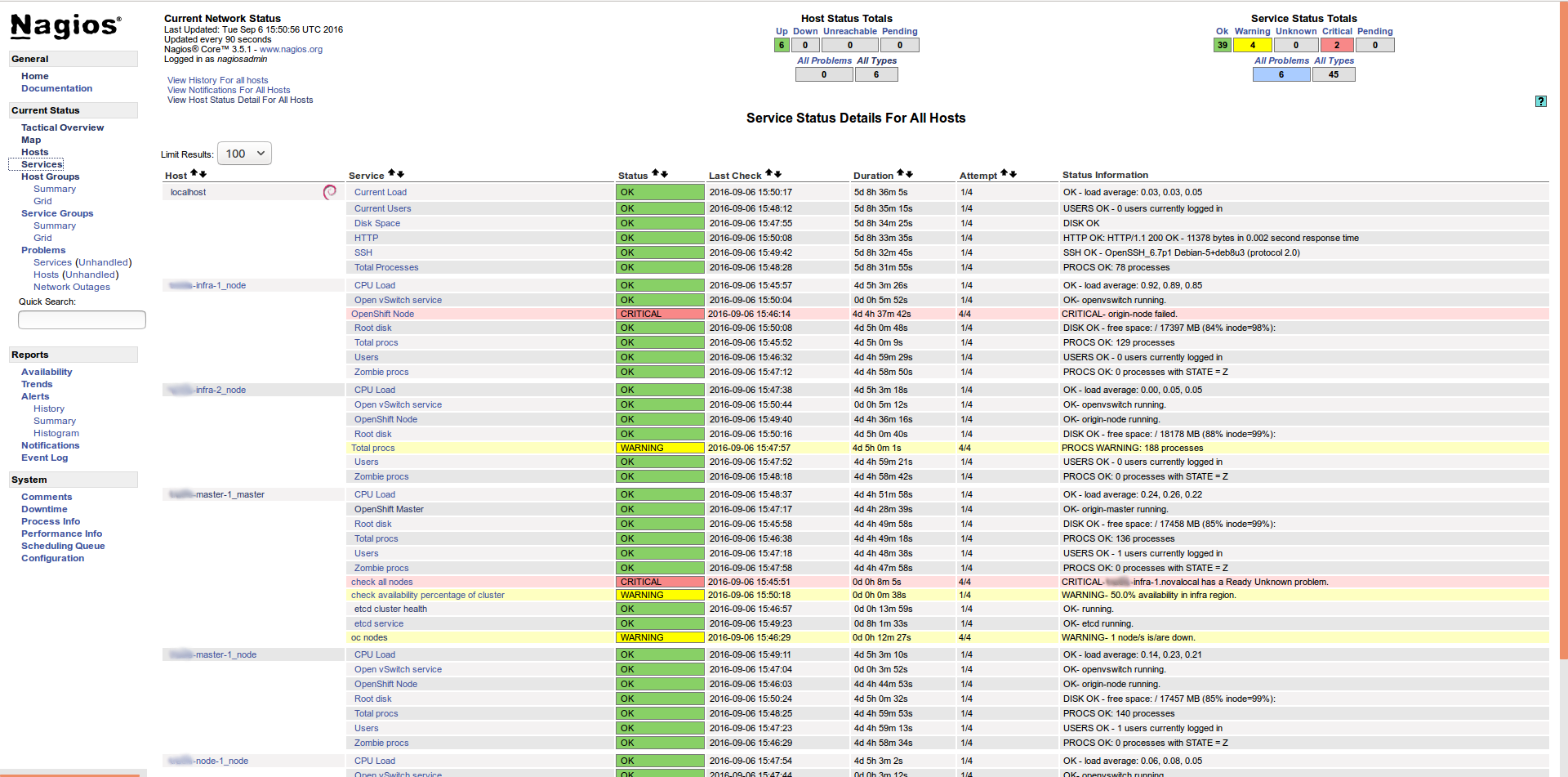The height and width of the screenshot is (777, 1568).
Task: Open Notifications report
Action: coord(51,445)
